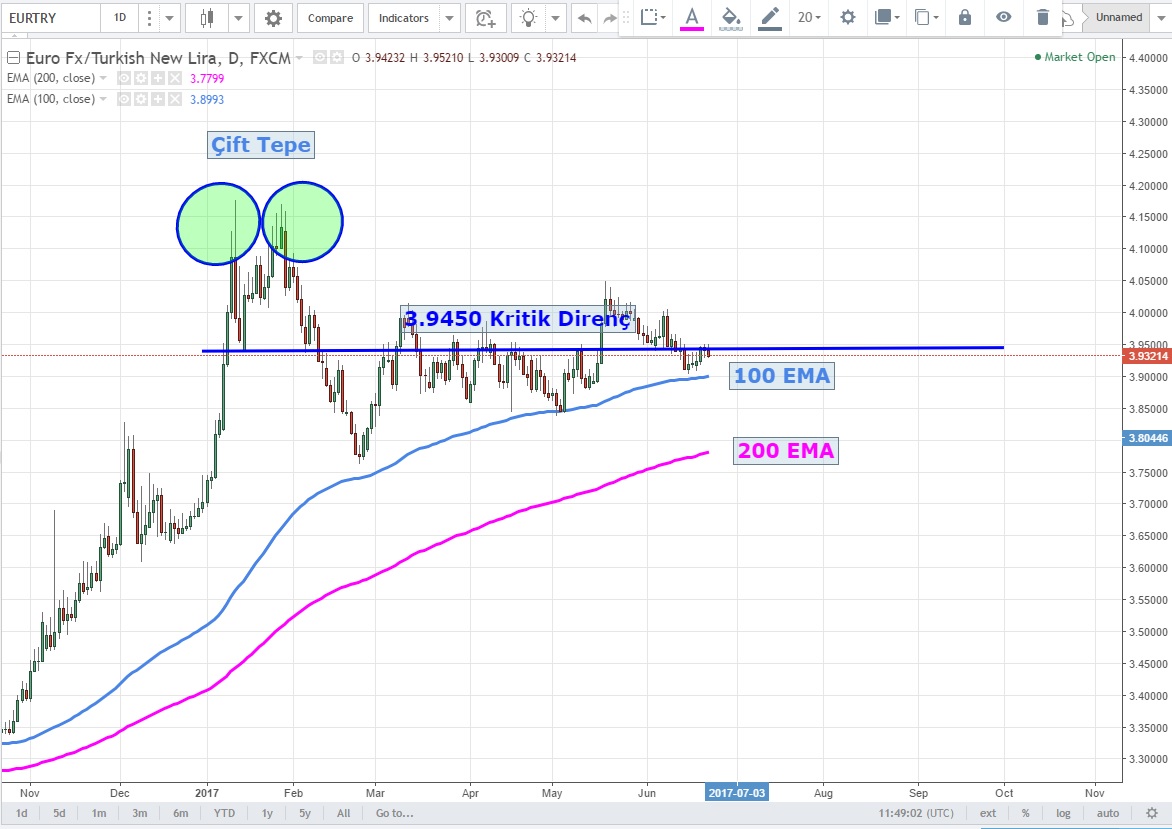Open the text color swatch picker
This screenshot has width=1172, height=829.
coord(691,17)
